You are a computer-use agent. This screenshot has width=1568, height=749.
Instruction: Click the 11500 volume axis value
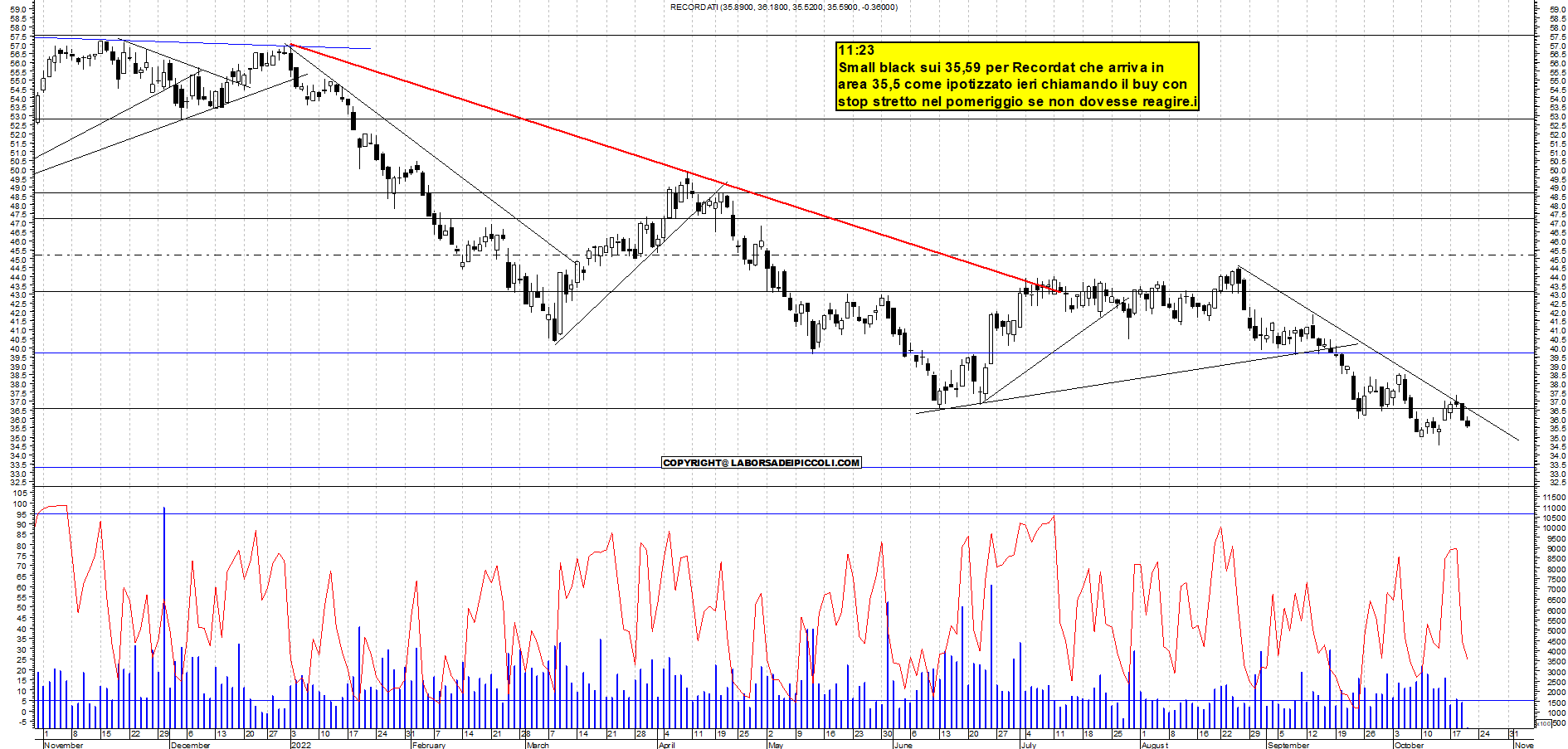[x=1554, y=497]
